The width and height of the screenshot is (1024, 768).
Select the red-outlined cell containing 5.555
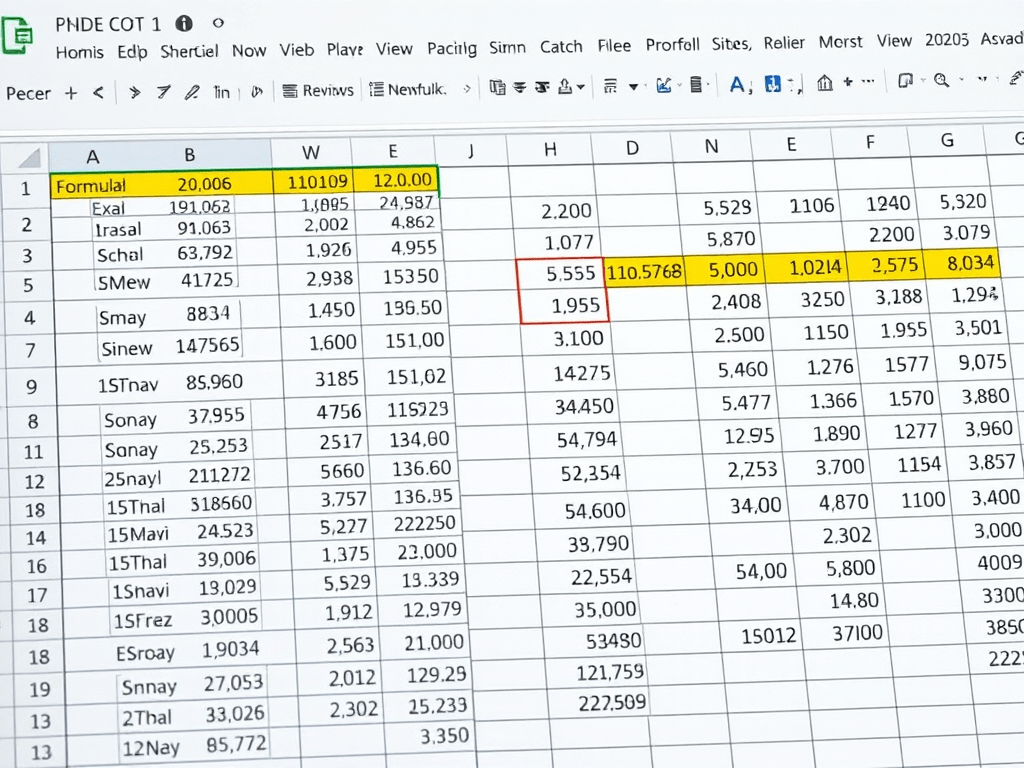coord(562,272)
